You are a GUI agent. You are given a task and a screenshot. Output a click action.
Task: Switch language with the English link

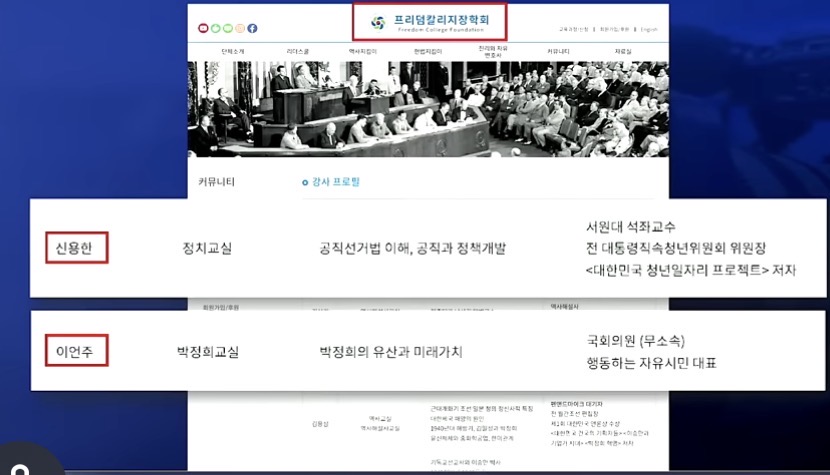pyautogui.click(x=649, y=30)
